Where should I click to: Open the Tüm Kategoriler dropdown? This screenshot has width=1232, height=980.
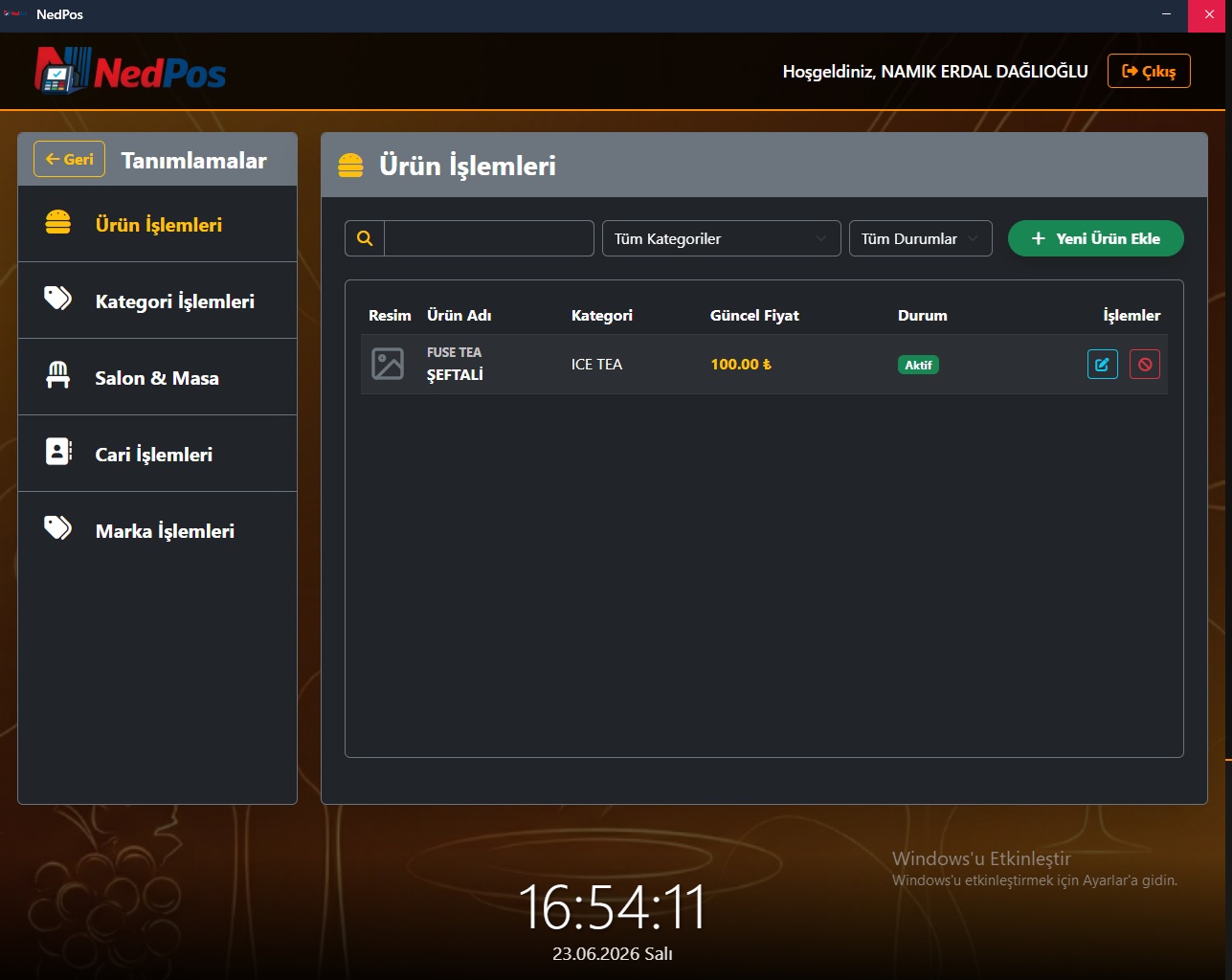(721, 238)
